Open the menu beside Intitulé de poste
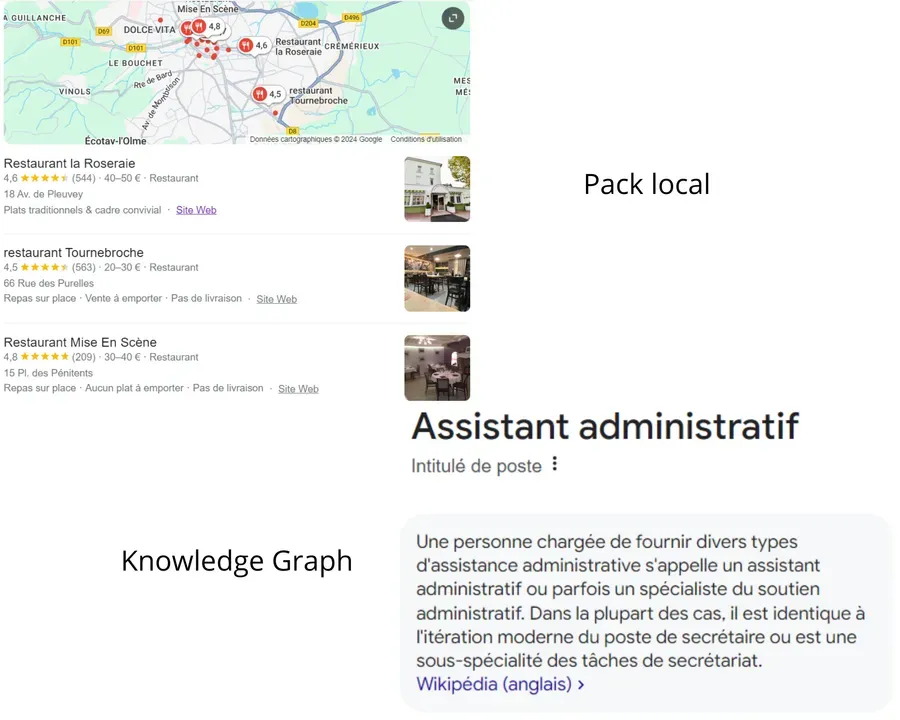The width and height of the screenshot is (900, 720). pyautogui.click(x=556, y=464)
